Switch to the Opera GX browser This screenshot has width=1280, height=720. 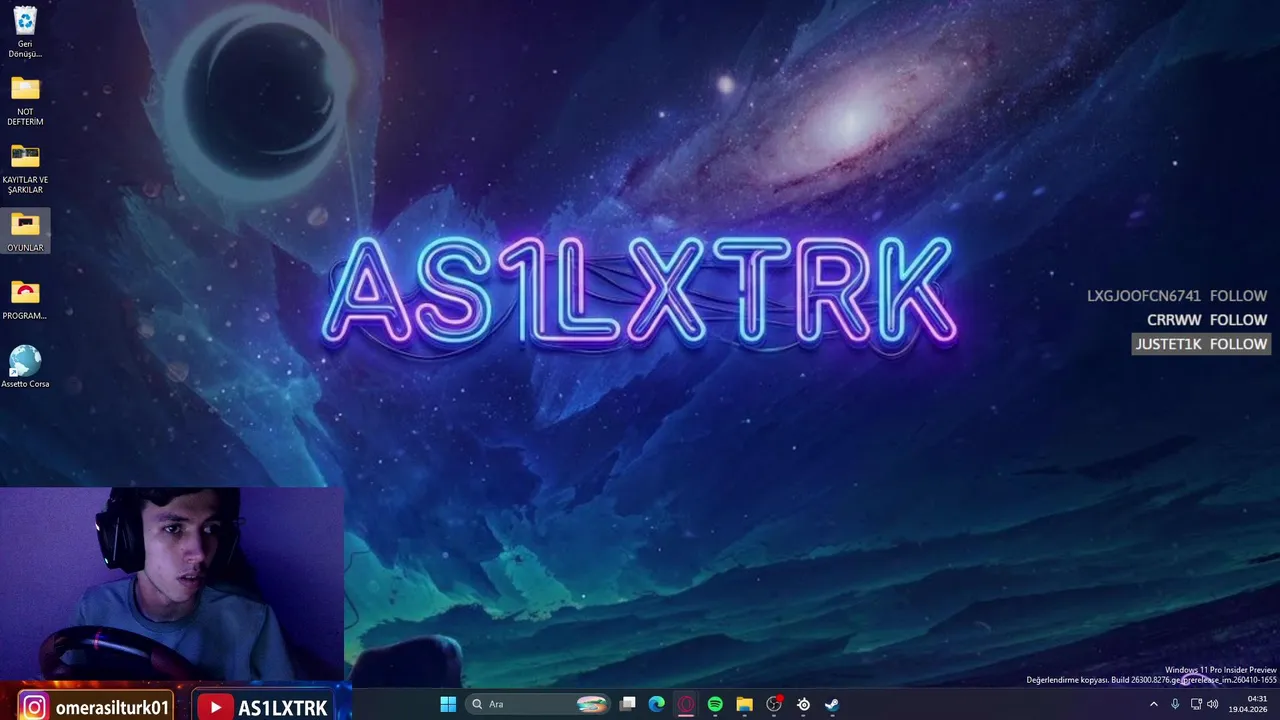(686, 704)
